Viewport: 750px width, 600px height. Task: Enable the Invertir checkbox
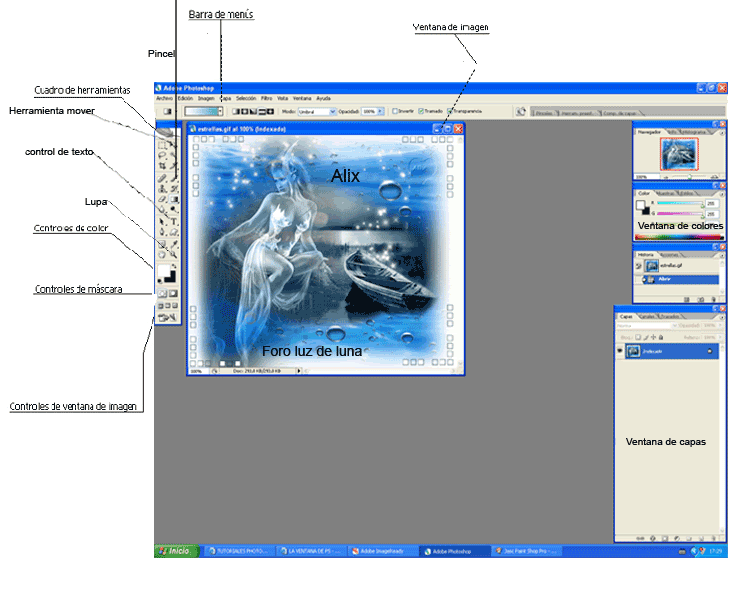point(395,111)
